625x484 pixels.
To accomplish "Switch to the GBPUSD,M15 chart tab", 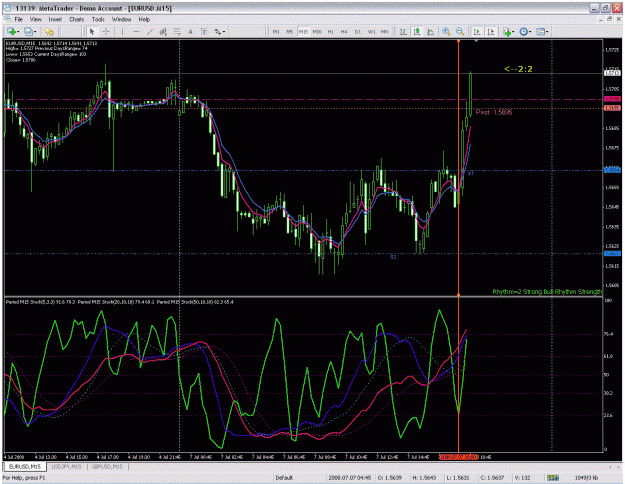I will click(x=107, y=466).
